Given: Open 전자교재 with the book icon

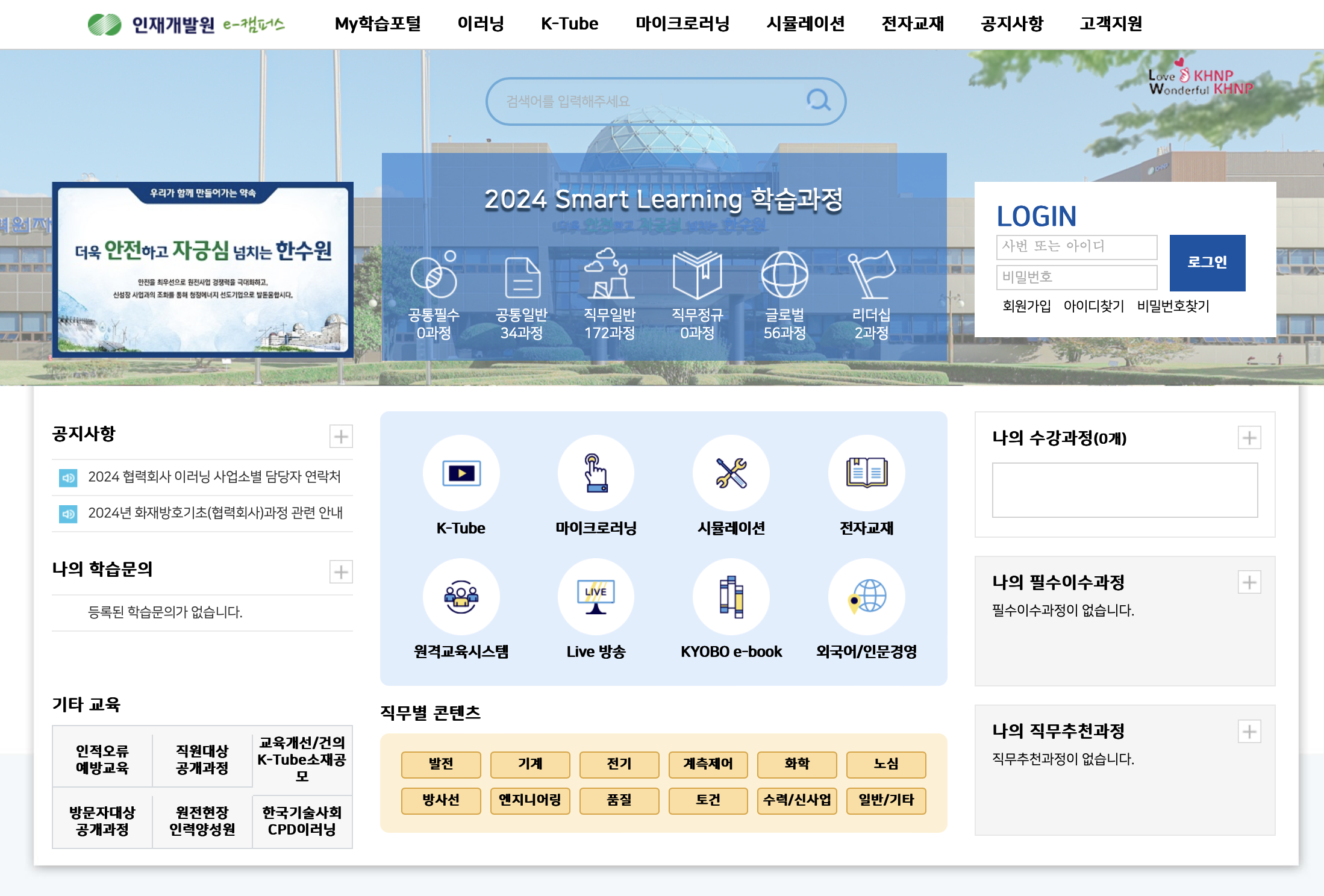Looking at the screenshot, I should pyautogui.click(x=867, y=474).
